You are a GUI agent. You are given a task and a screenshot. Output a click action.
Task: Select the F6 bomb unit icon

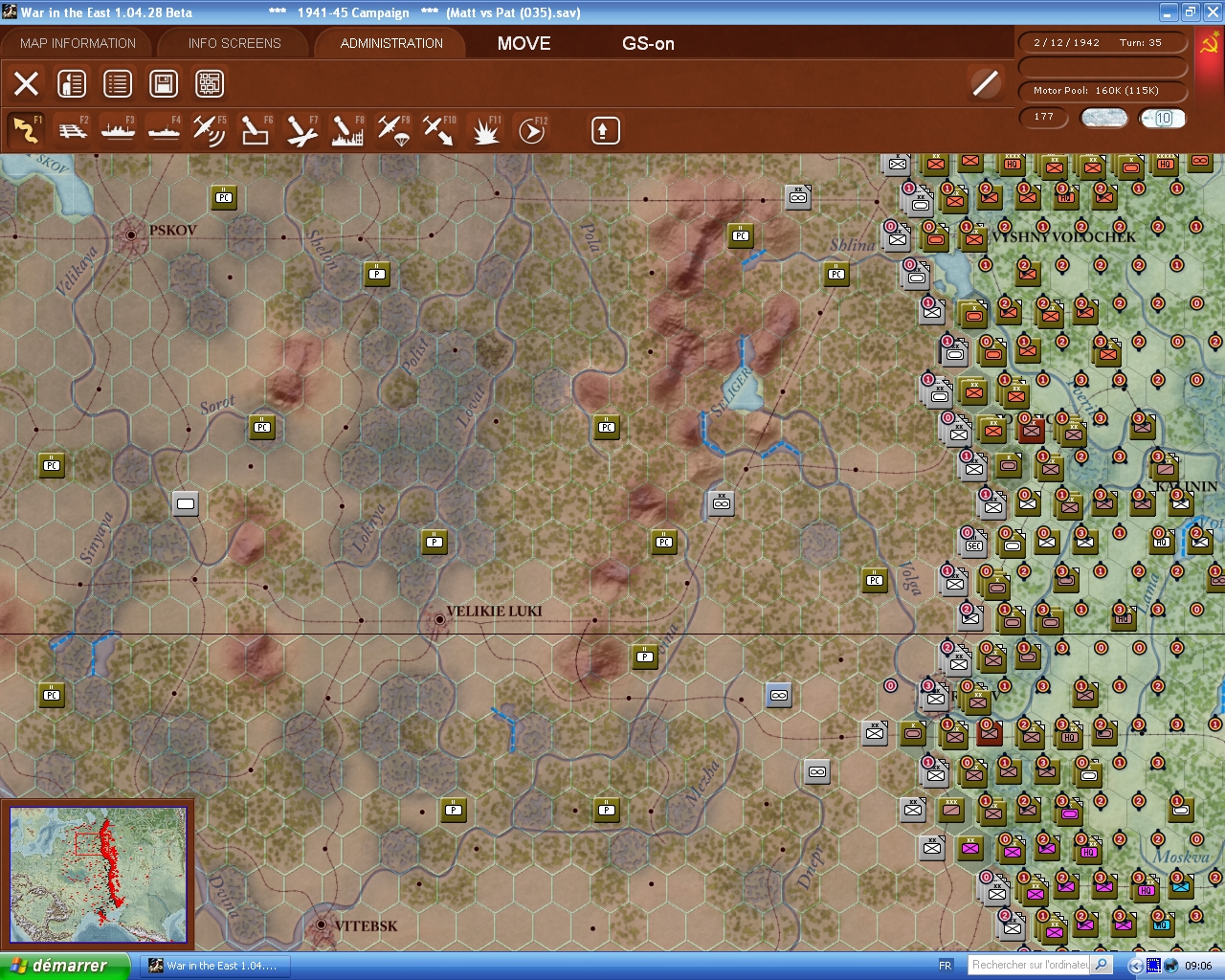pyautogui.click(x=256, y=130)
